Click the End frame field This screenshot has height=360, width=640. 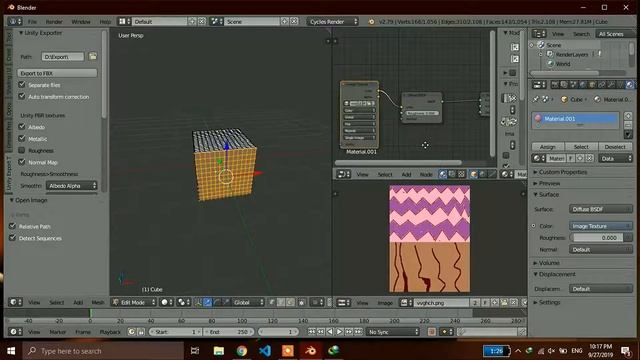(229, 332)
